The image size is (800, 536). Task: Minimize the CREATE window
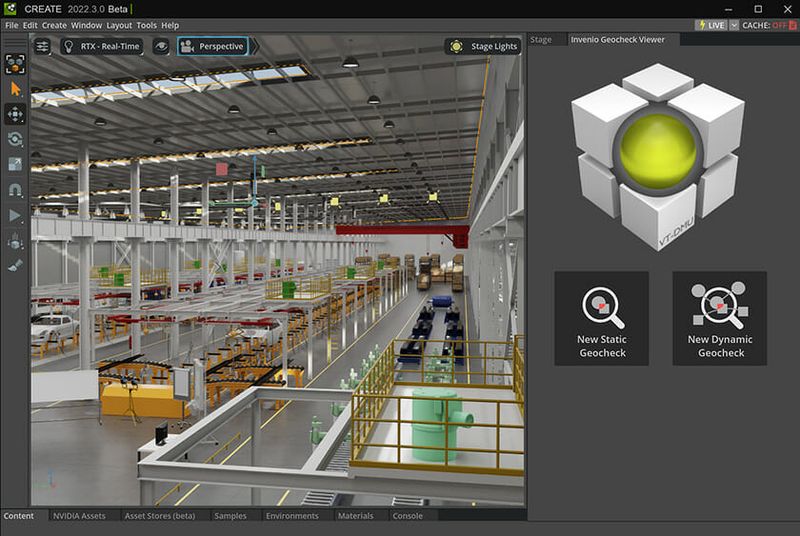tap(729, 9)
